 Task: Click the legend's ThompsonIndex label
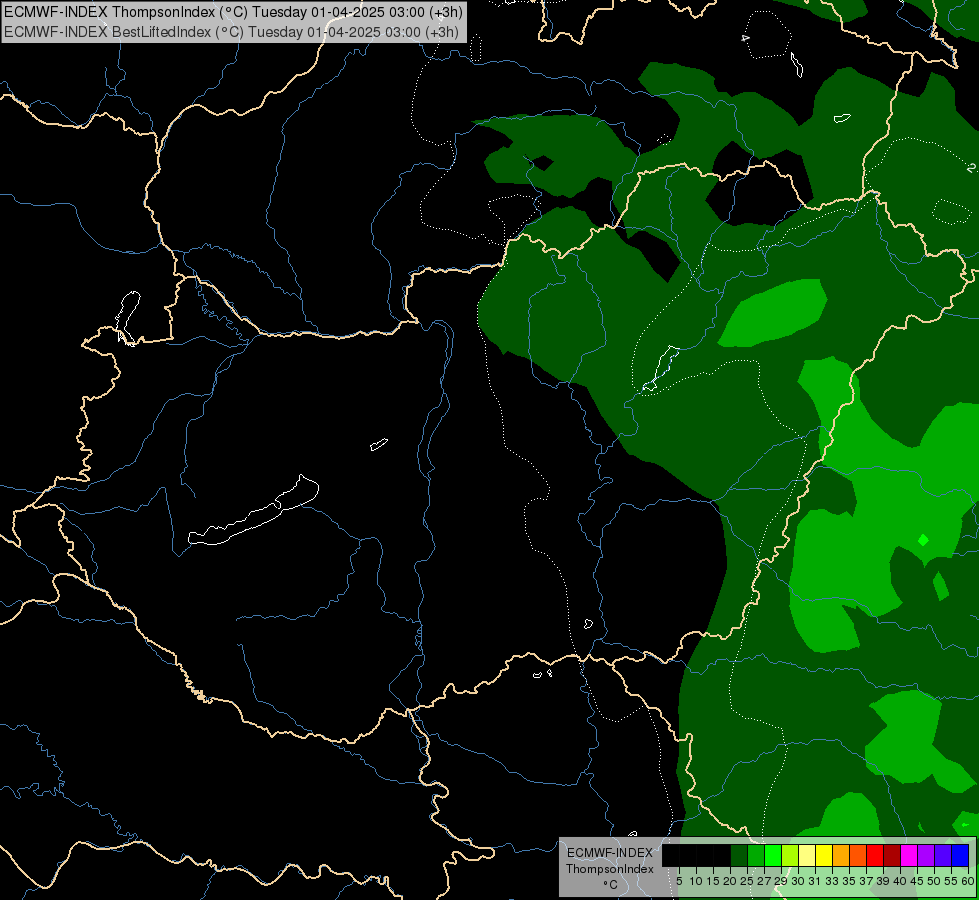click(609, 869)
